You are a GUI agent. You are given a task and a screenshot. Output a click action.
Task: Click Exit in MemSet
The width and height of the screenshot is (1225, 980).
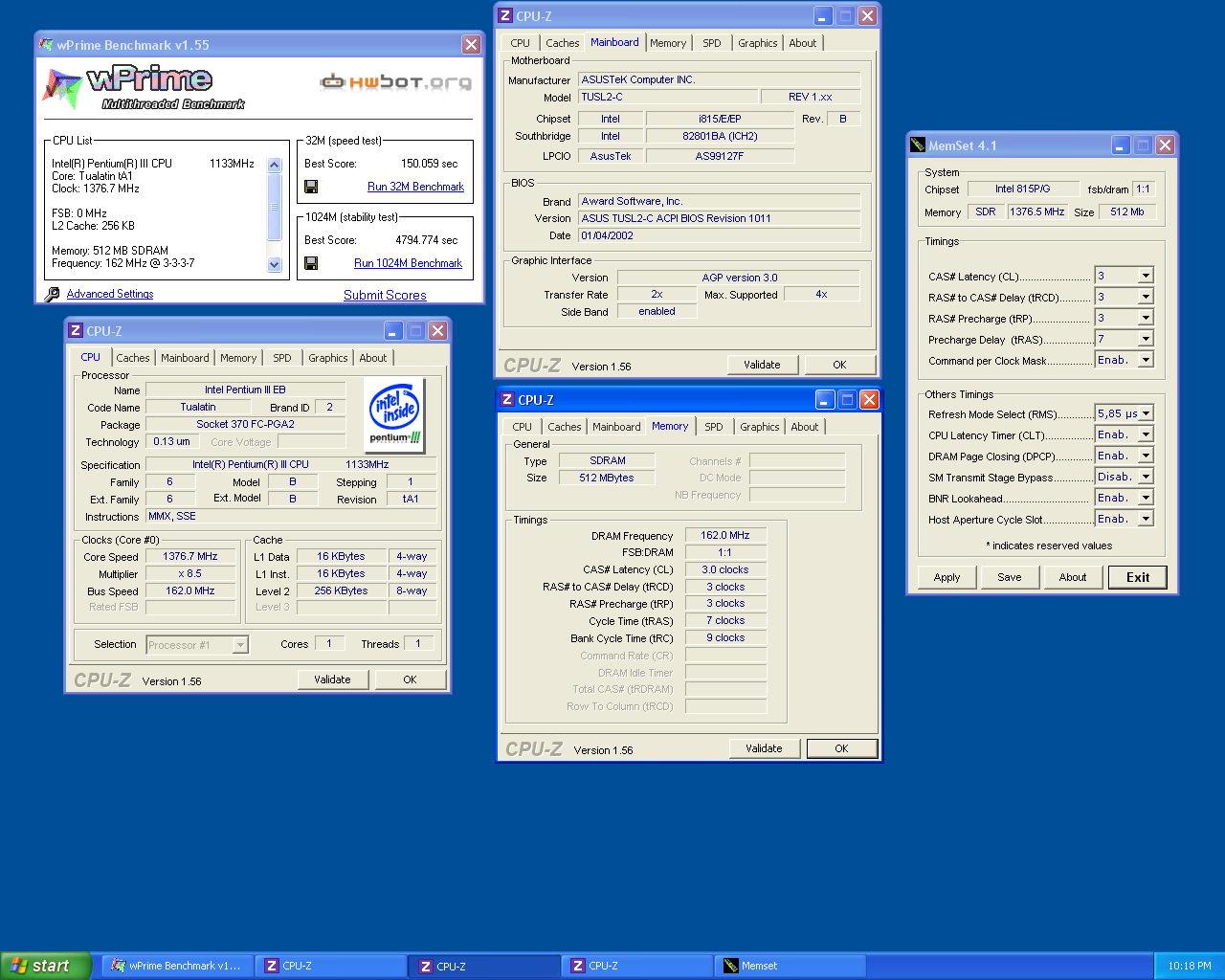[x=1138, y=577]
